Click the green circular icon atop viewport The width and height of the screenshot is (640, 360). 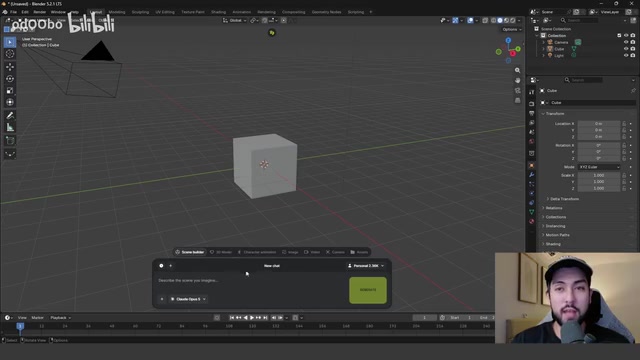point(272,33)
